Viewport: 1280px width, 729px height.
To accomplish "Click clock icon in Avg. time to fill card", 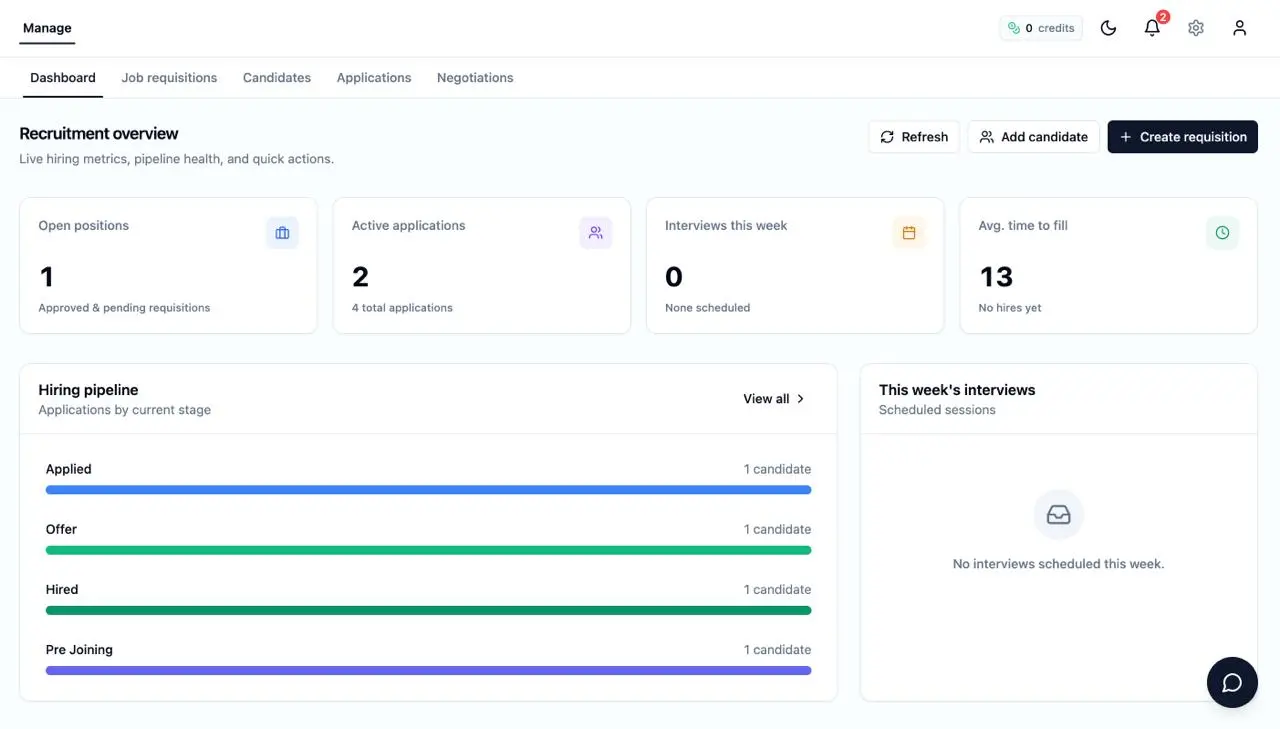I will click(x=1222, y=233).
